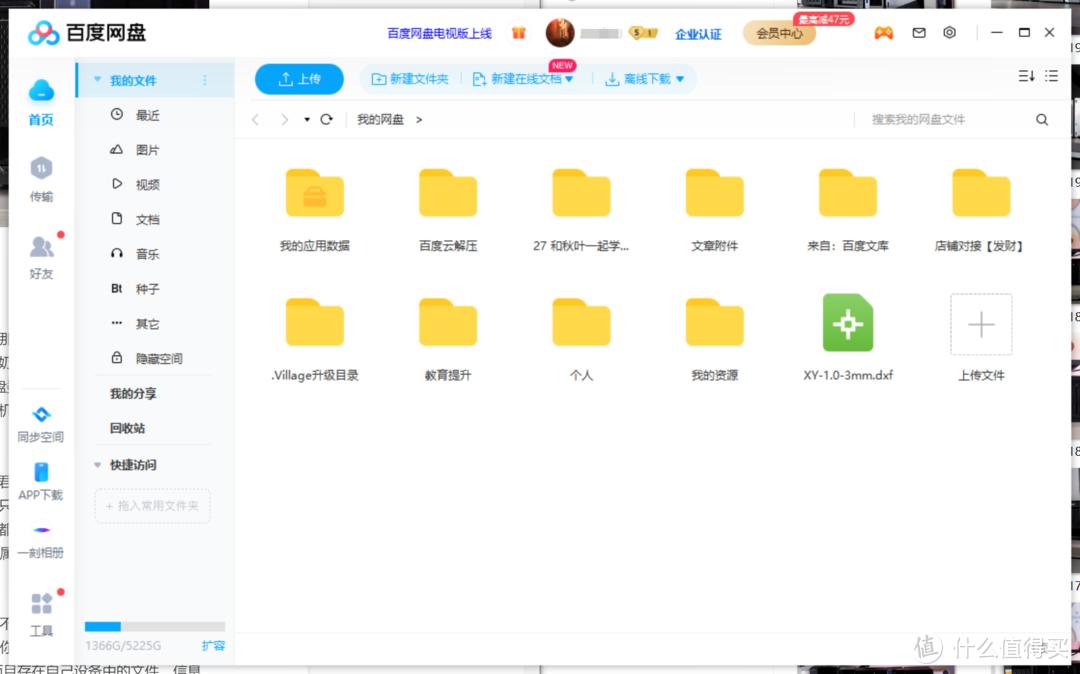Open the message envelope icon
The width and height of the screenshot is (1080, 674).
919,32
